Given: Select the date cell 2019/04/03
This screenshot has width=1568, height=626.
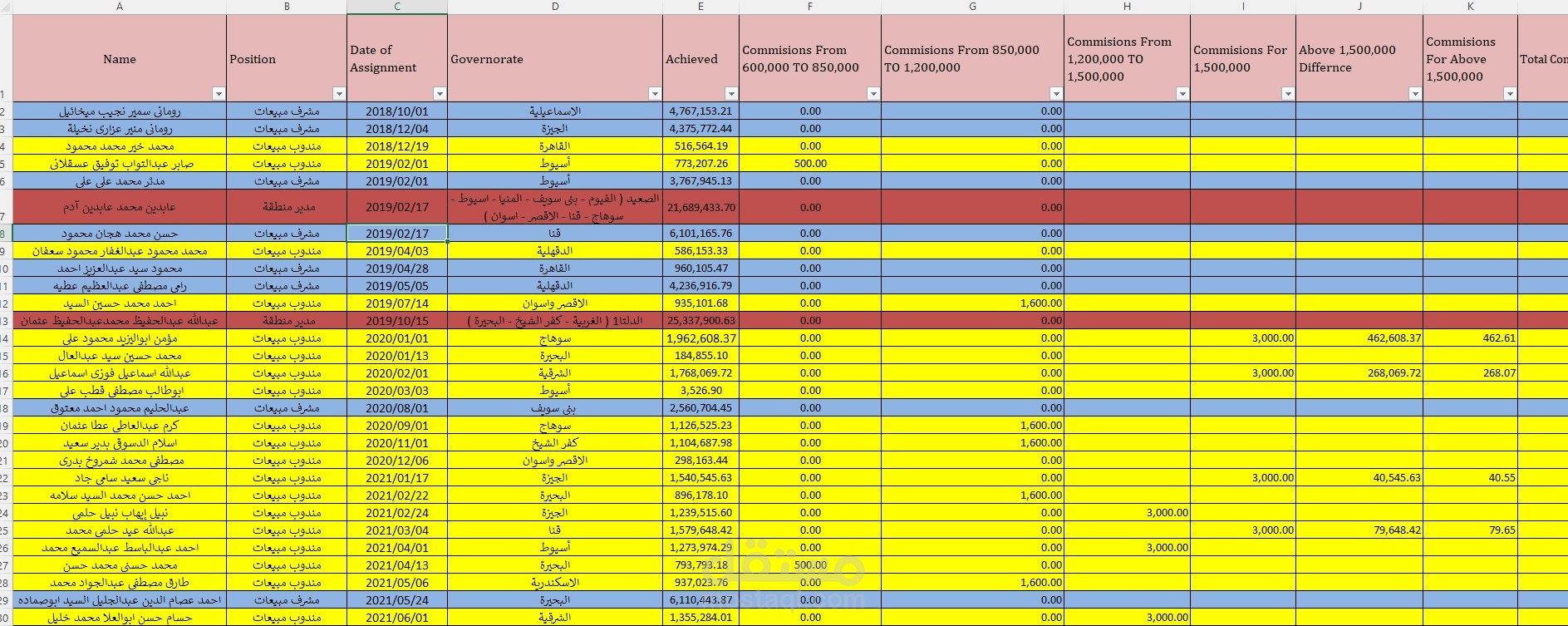Looking at the screenshot, I should tap(397, 251).
